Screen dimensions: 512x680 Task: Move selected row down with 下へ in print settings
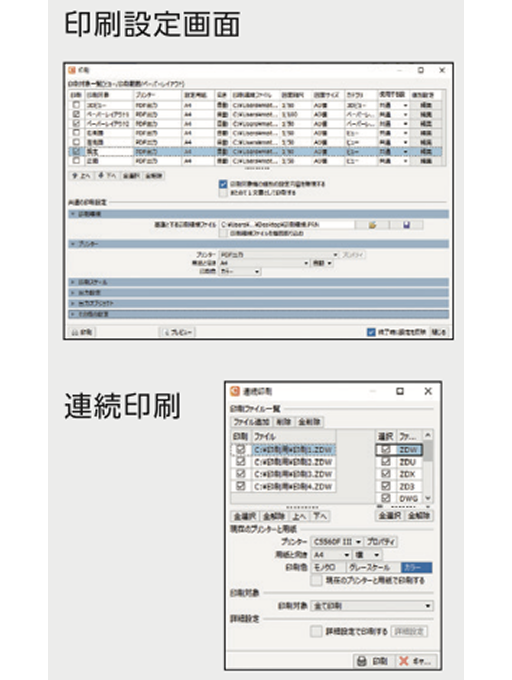click(x=107, y=176)
